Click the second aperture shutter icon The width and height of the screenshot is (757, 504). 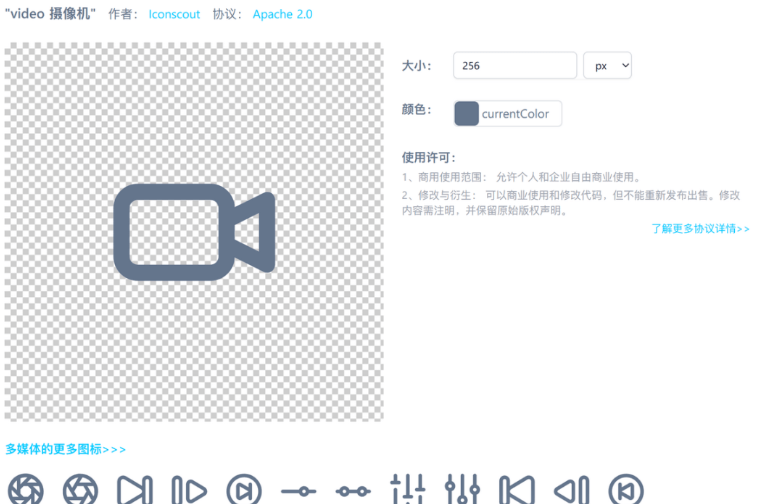[x=81, y=490]
